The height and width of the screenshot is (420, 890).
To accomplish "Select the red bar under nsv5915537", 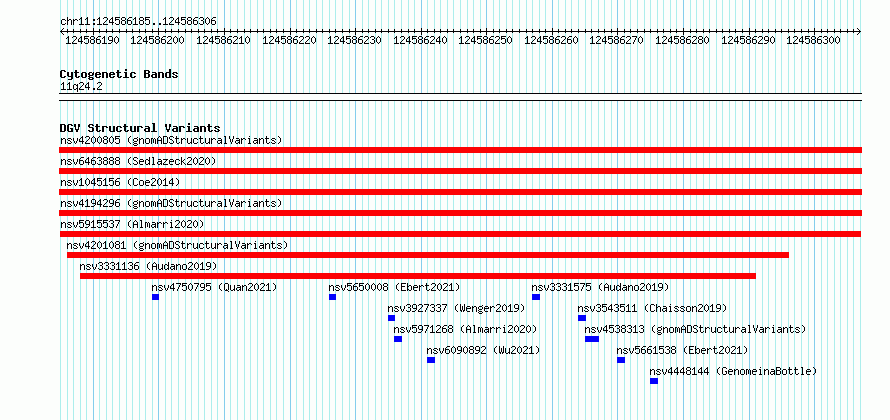I will coord(460,234).
